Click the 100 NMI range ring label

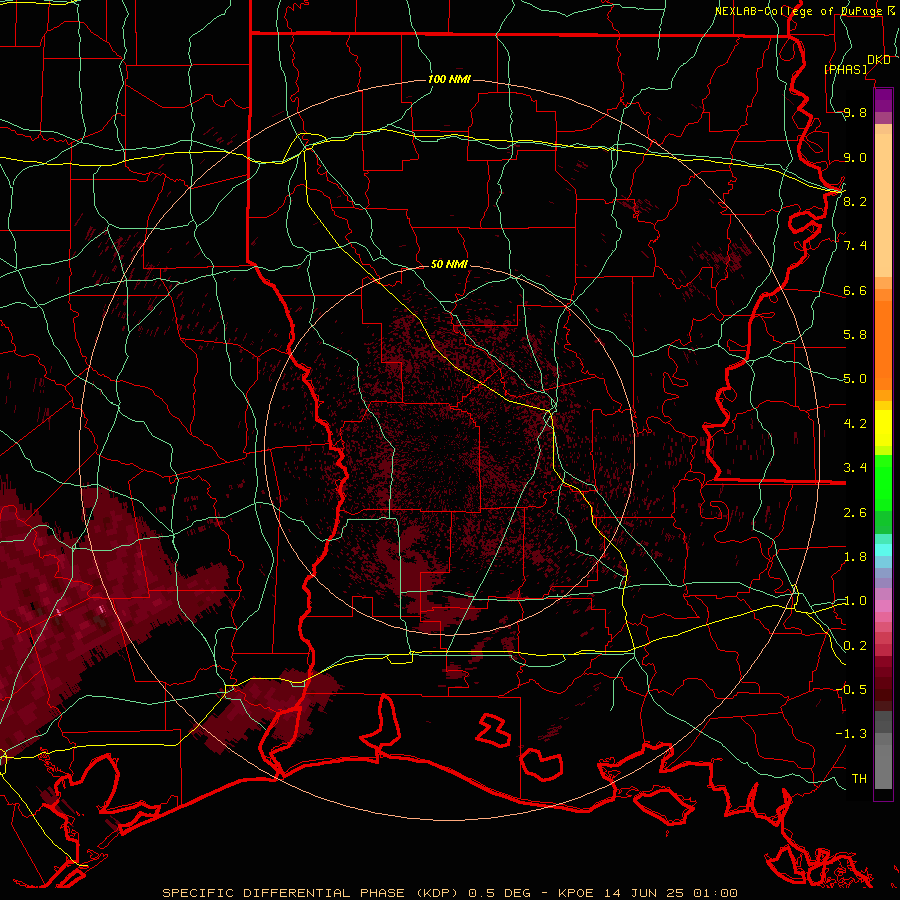pos(449,79)
